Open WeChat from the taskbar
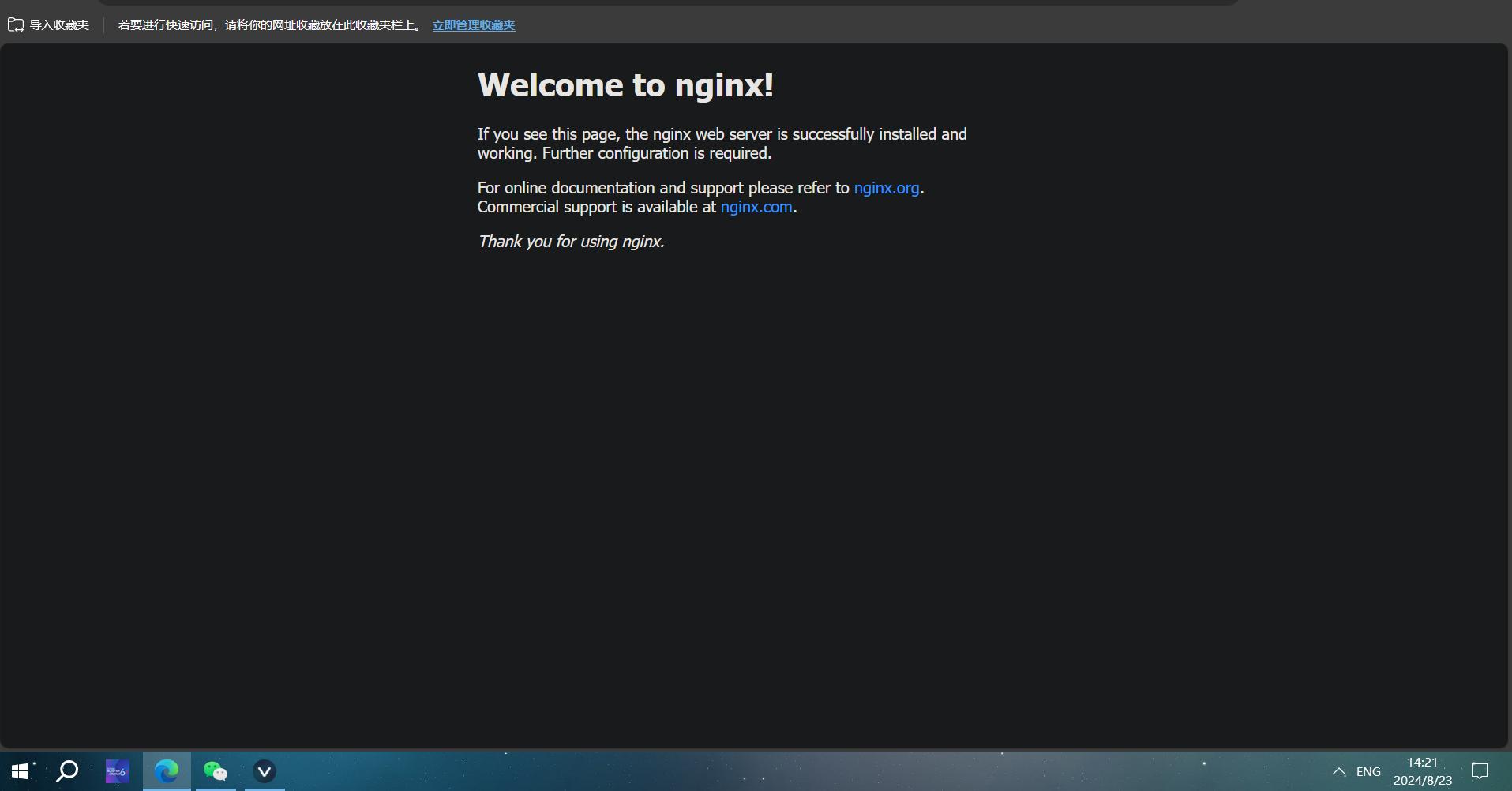This screenshot has width=1512, height=791. (x=215, y=771)
